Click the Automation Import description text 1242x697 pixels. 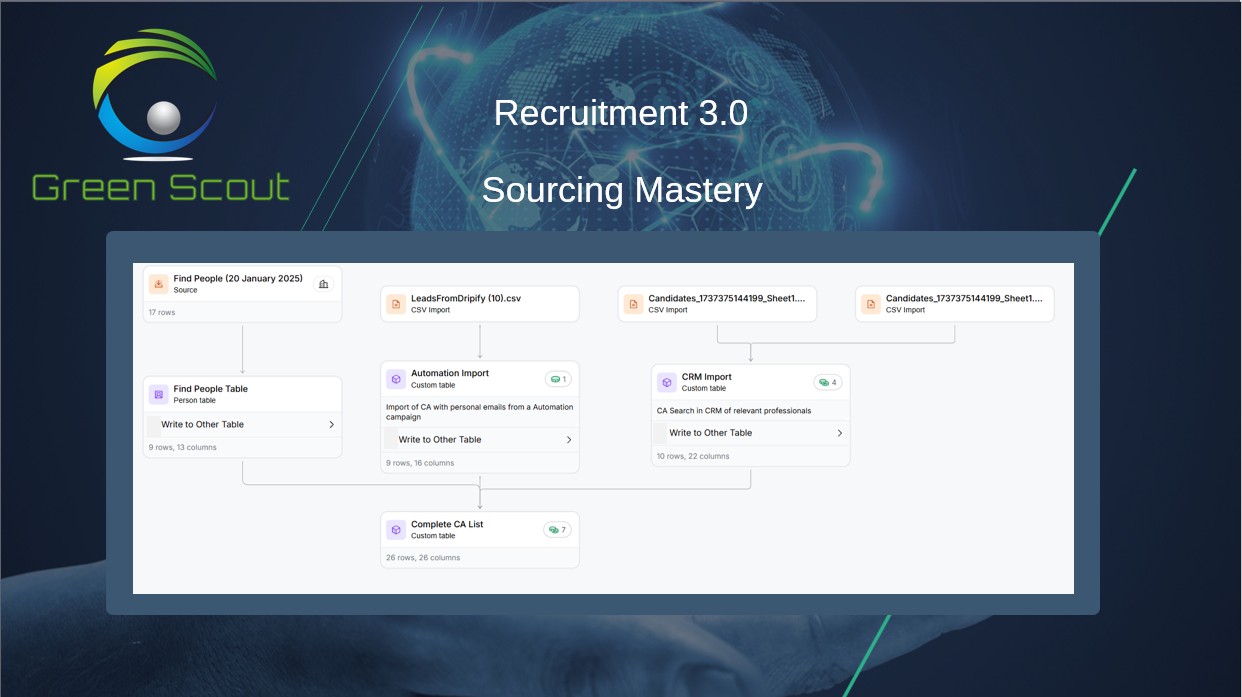tap(479, 412)
